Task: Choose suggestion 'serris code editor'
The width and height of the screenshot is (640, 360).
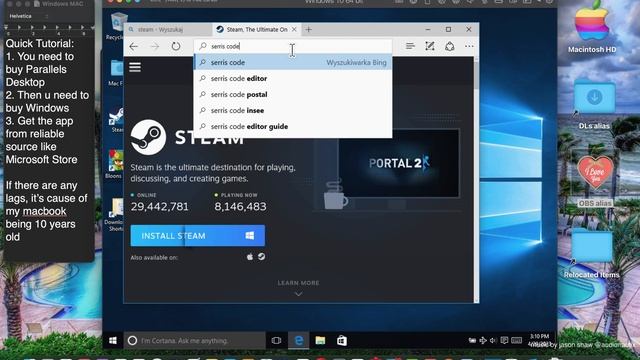Action: click(293, 78)
